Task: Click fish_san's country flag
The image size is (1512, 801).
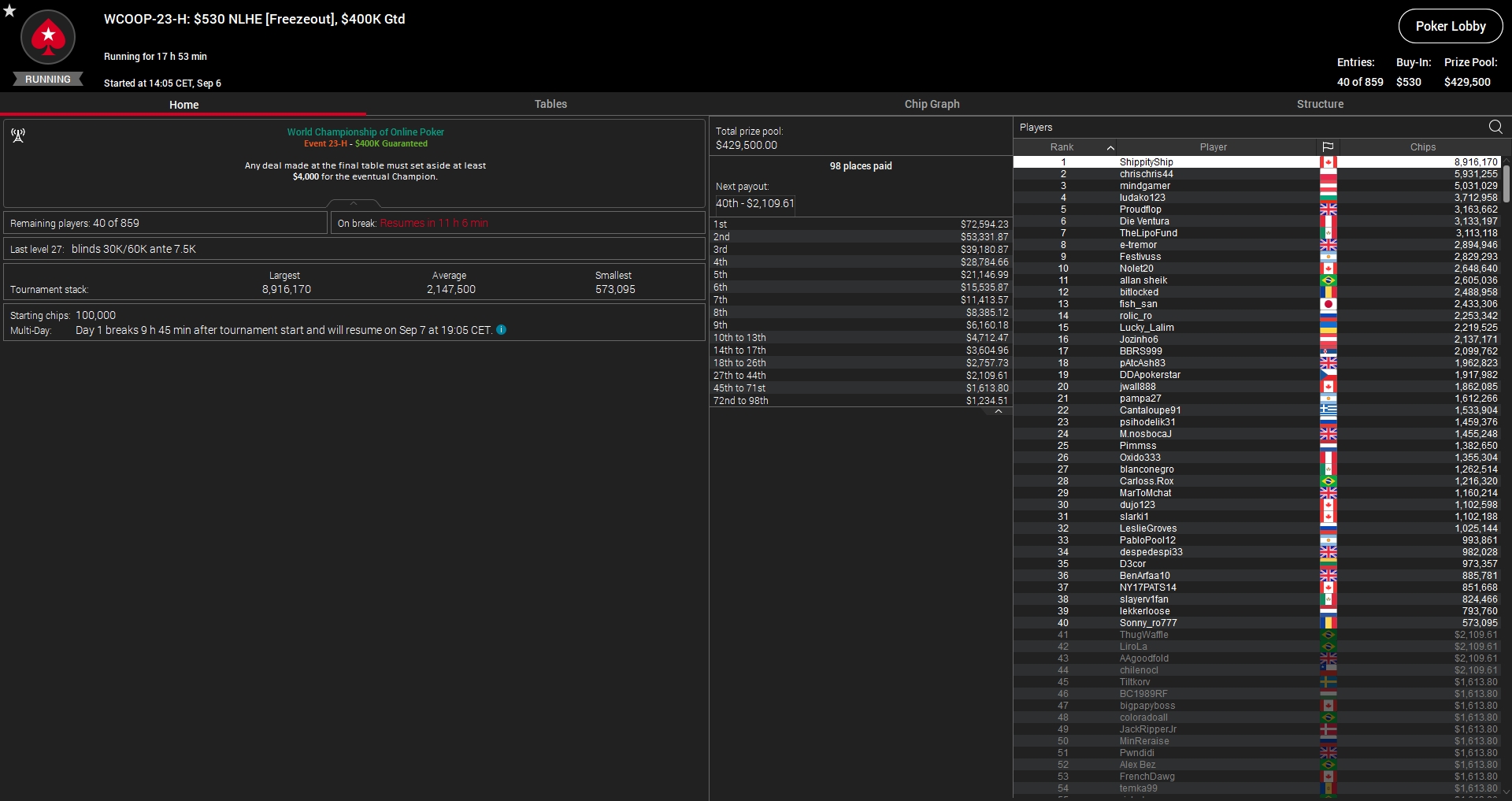Action: click(1329, 304)
